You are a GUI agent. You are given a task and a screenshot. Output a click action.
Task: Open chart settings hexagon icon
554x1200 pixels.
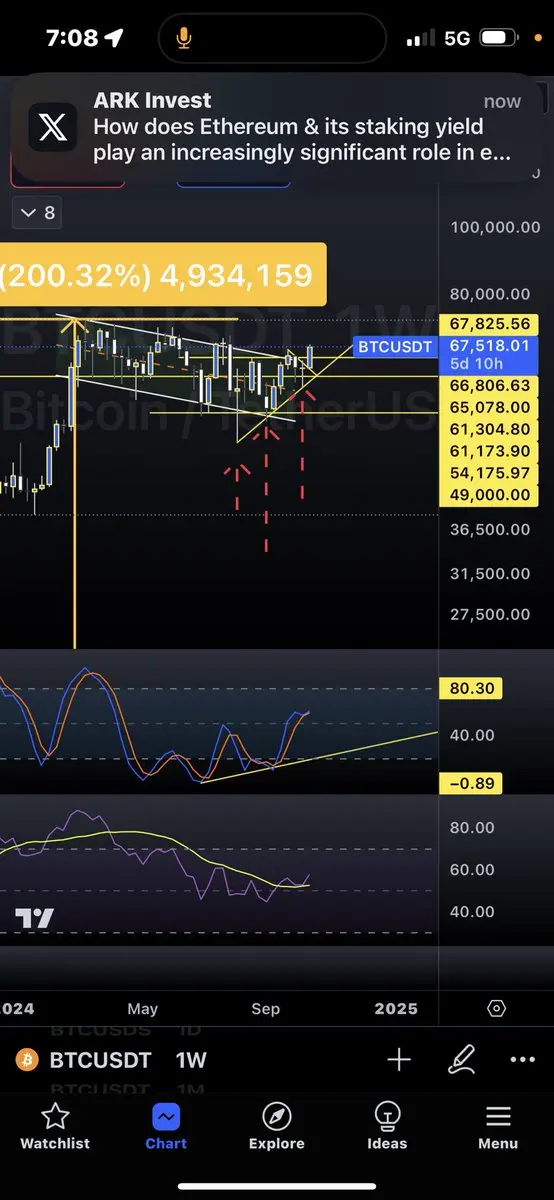point(498,1008)
